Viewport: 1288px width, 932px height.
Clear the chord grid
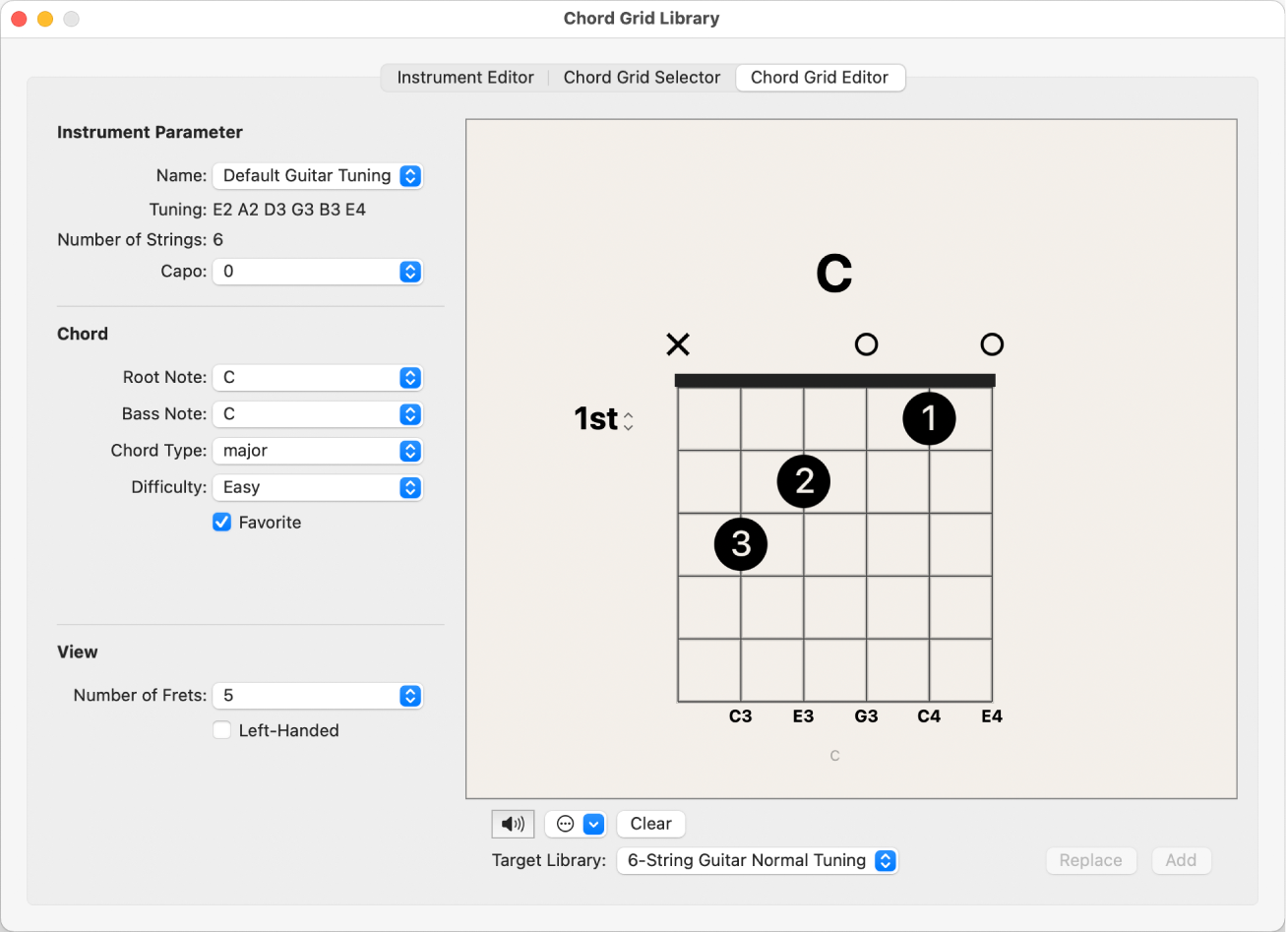point(650,824)
